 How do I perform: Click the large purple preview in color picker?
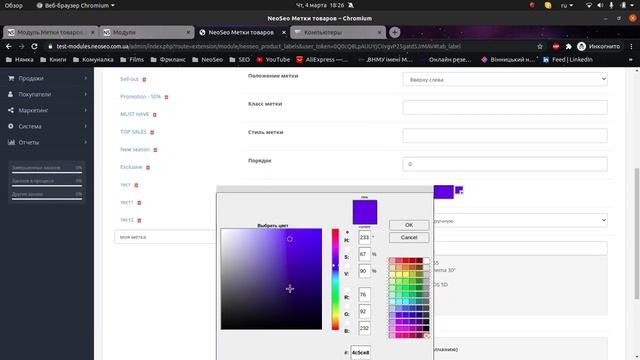(x=365, y=212)
